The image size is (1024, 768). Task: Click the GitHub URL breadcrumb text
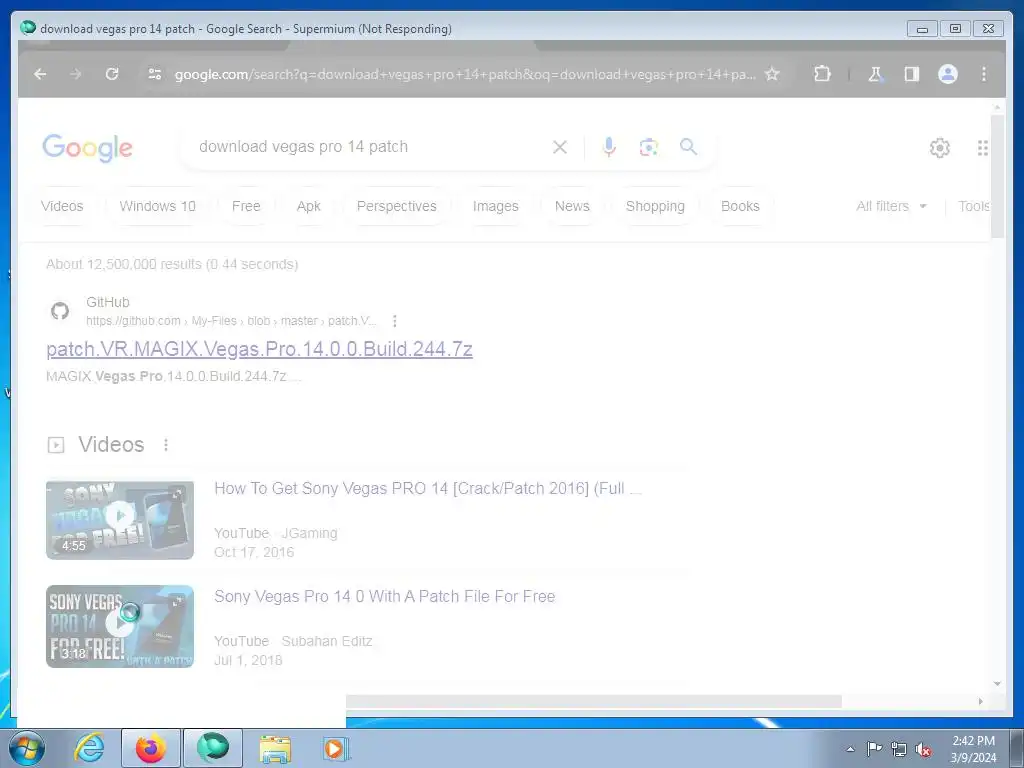(x=232, y=321)
